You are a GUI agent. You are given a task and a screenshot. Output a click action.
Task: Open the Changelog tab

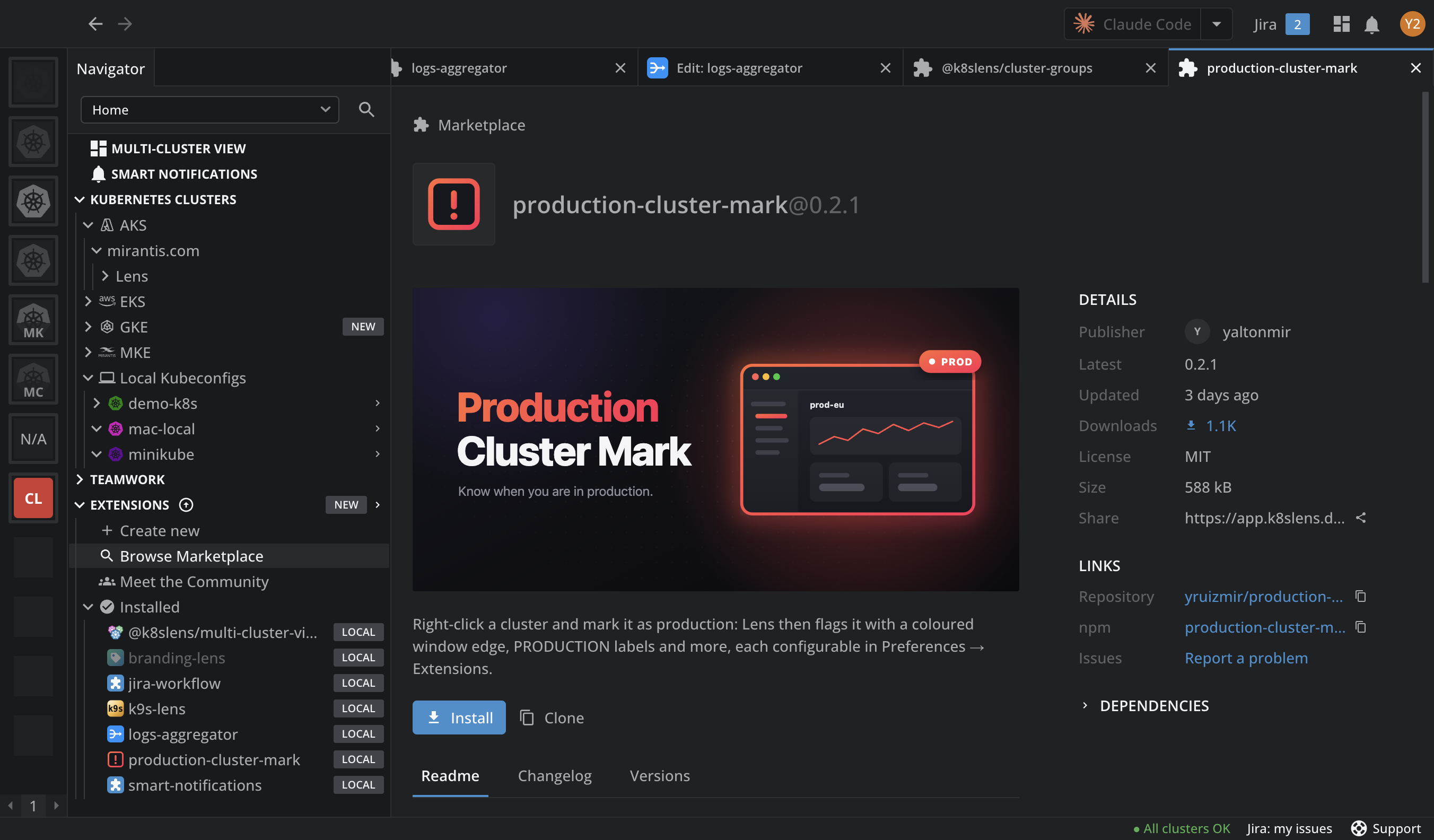click(x=555, y=776)
